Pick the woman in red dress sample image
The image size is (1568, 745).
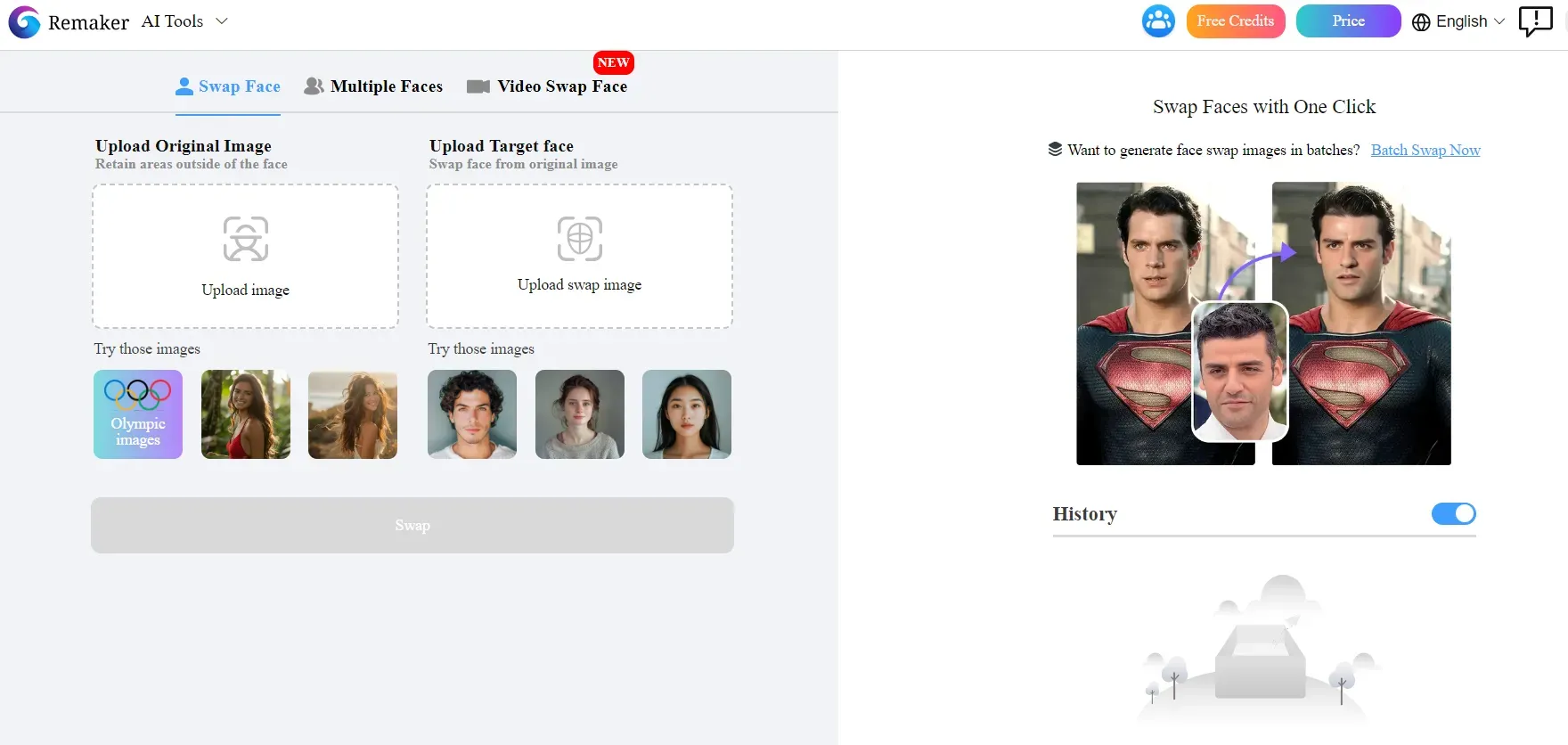246,414
